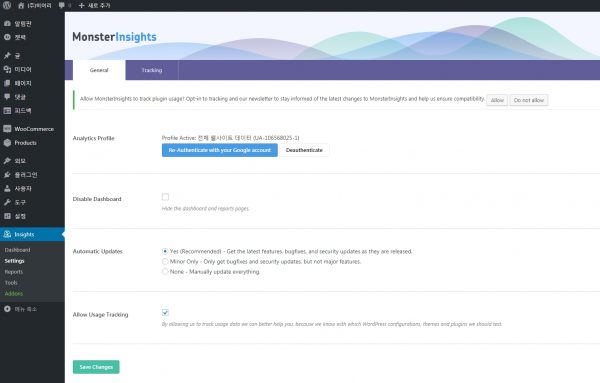Select the Yes (Recommended) automatic updates option
Image resolution: width=600 pixels, height=383 pixels.
coord(165,251)
